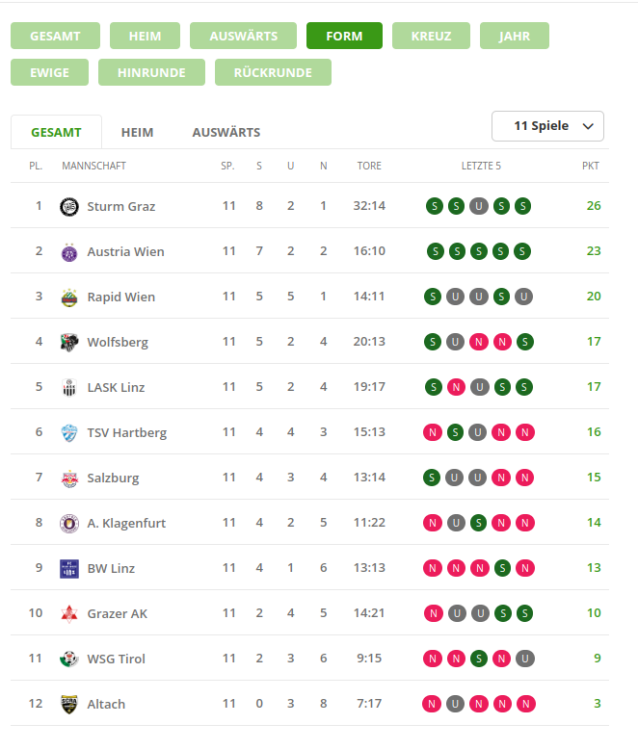Select the Ewige table button
Viewport: 638px width, 750px height.
[50, 73]
